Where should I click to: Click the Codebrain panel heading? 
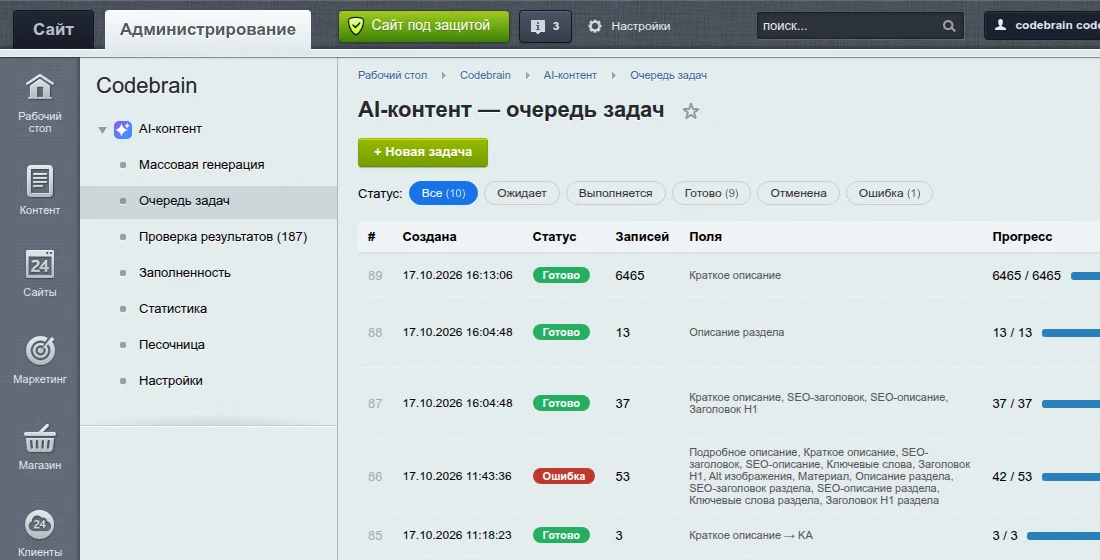pos(147,86)
